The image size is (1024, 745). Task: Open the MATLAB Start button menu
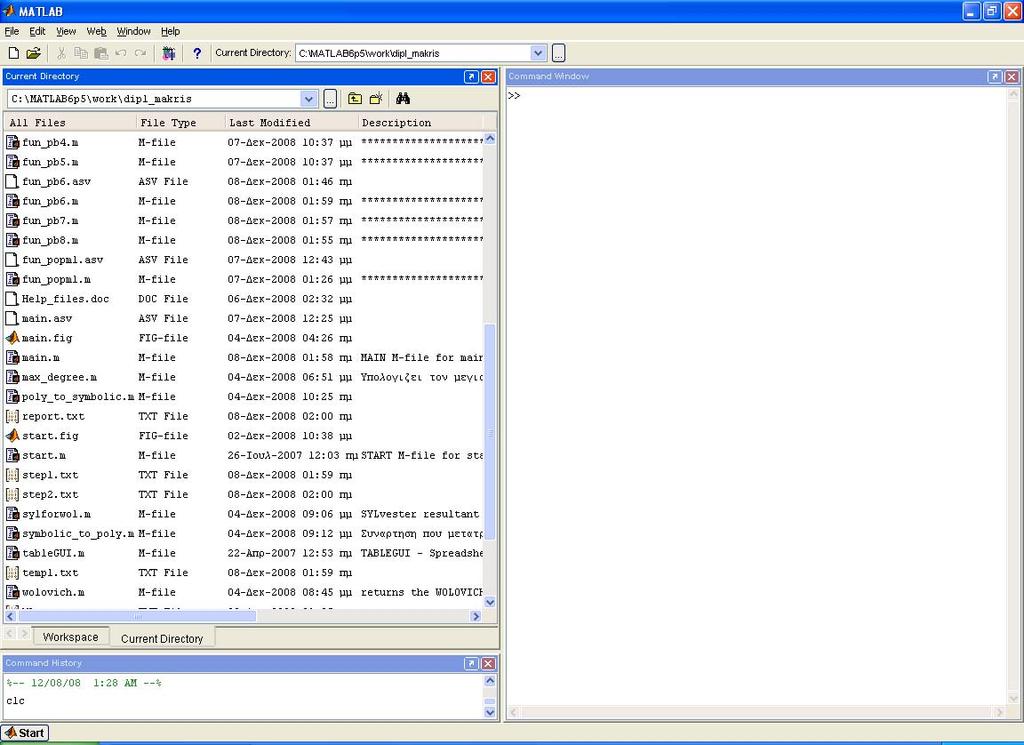tap(25, 733)
